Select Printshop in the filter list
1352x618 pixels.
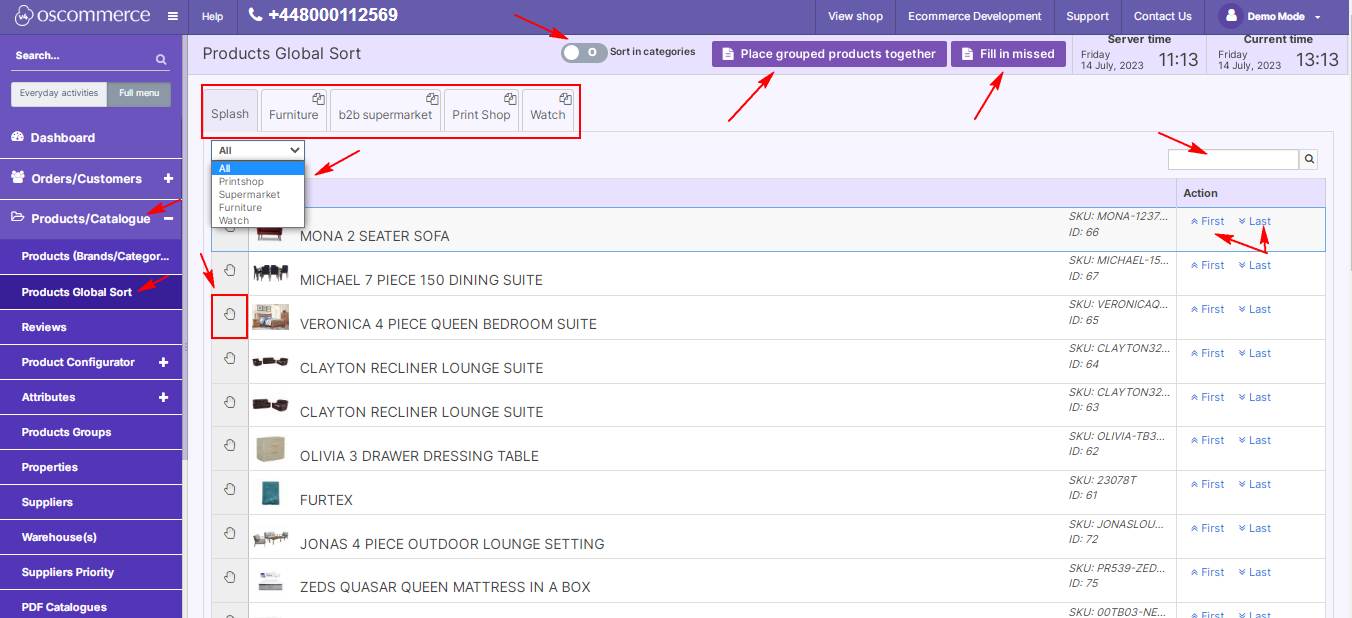click(x=258, y=182)
